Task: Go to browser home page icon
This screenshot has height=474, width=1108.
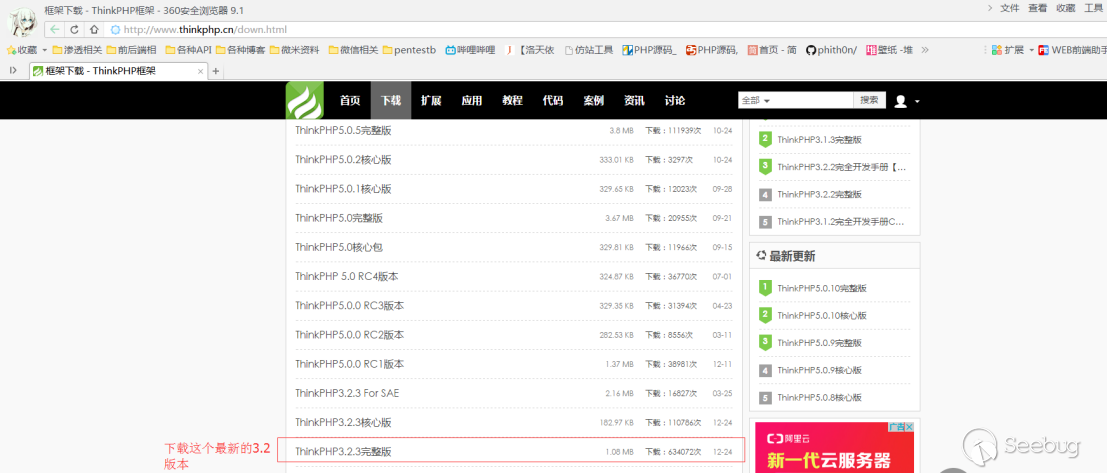Action: 94,30
